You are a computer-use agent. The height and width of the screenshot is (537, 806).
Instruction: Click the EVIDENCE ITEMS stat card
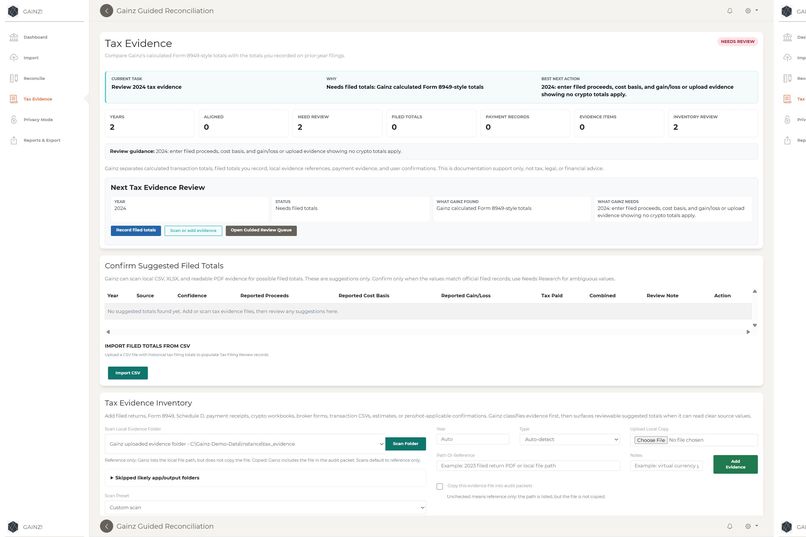click(618, 123)
